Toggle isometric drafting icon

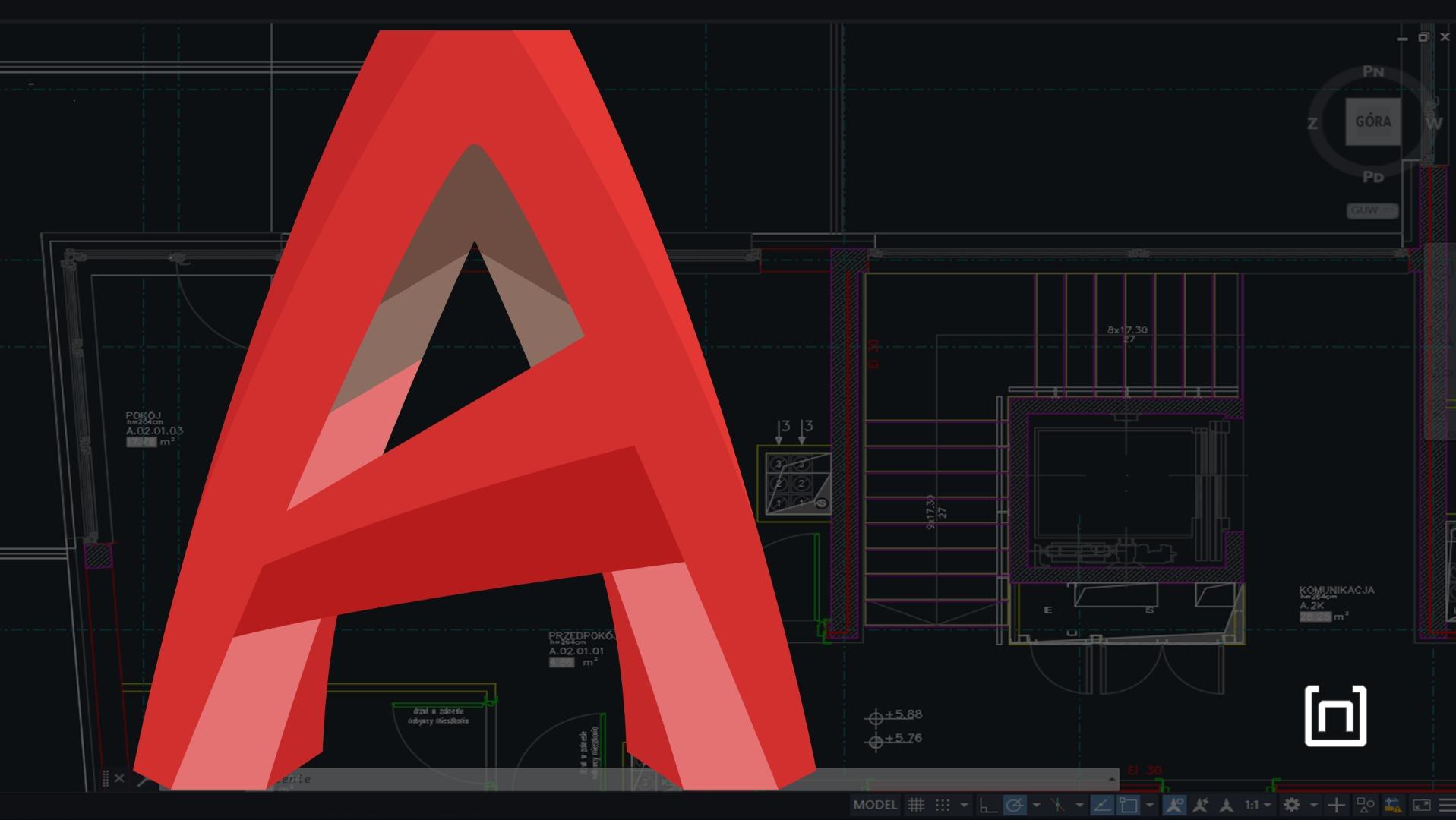pyautogui.click(x=1057, y=805)
